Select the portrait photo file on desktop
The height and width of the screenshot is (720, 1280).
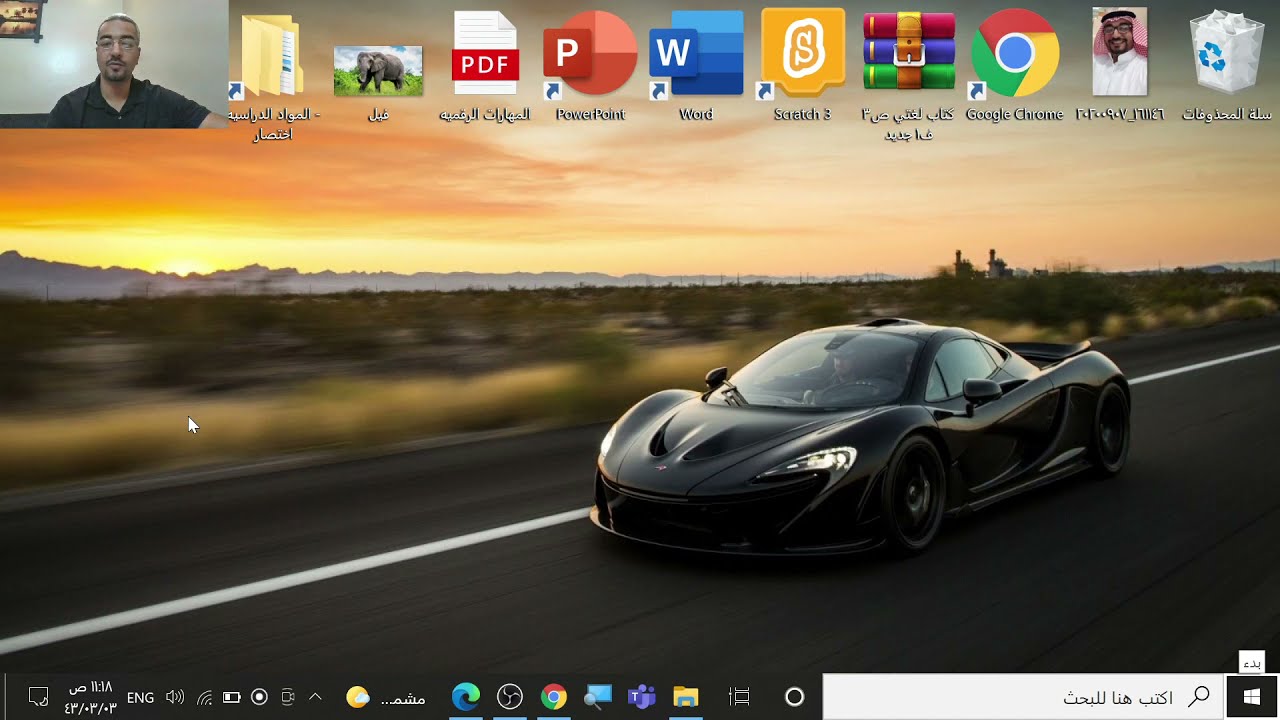(x=1120, y=65)
